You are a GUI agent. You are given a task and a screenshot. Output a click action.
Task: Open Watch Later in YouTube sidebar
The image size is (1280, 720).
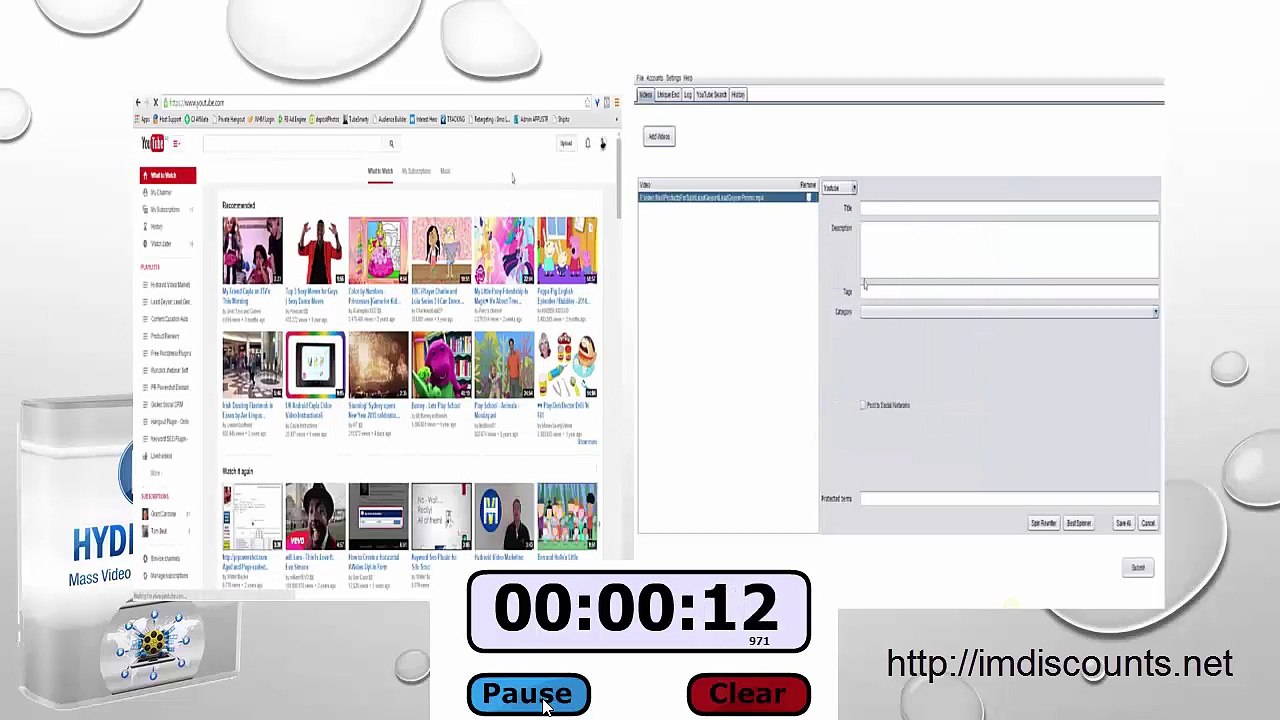point(160,244)
